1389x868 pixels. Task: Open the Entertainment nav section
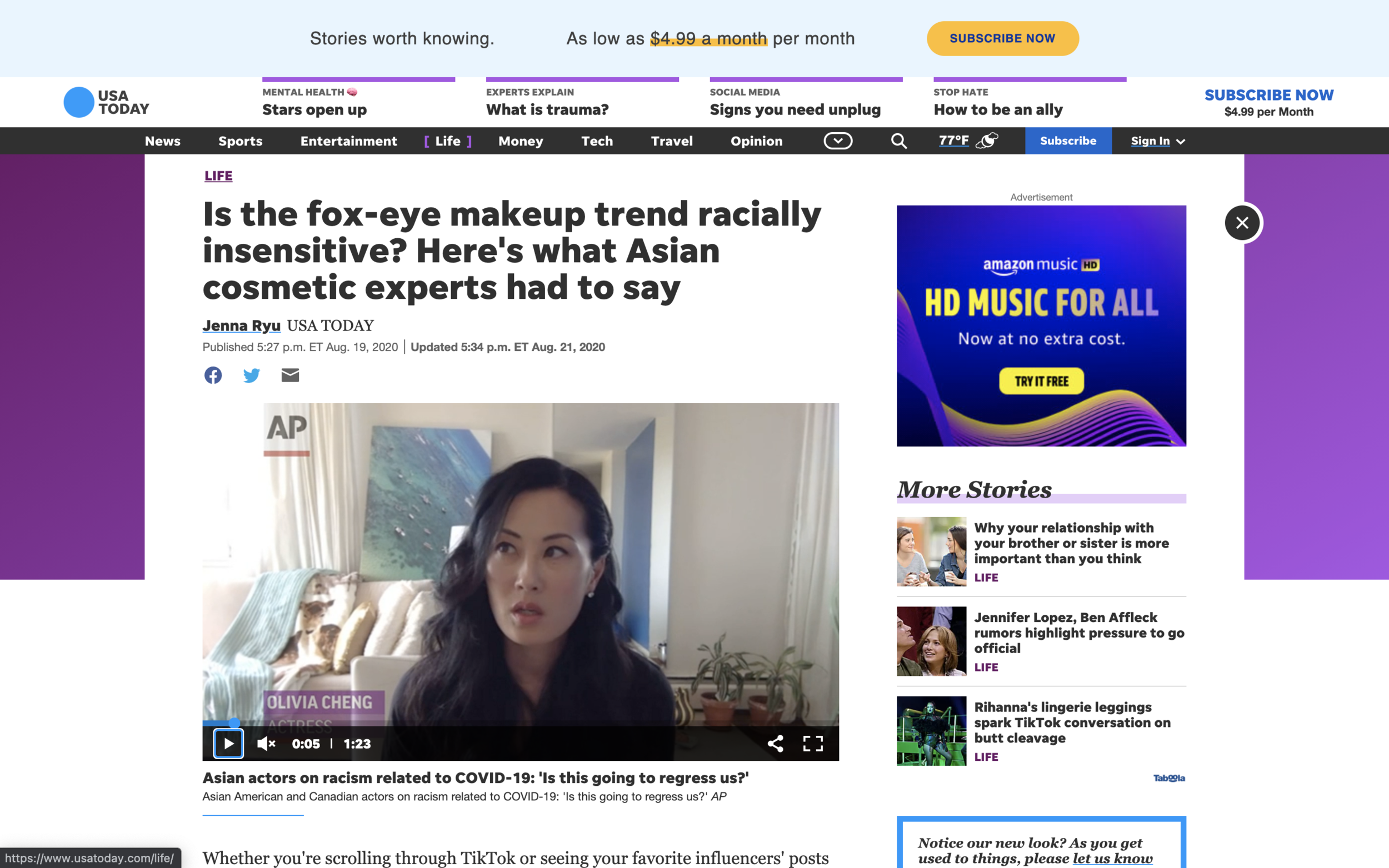348,141
